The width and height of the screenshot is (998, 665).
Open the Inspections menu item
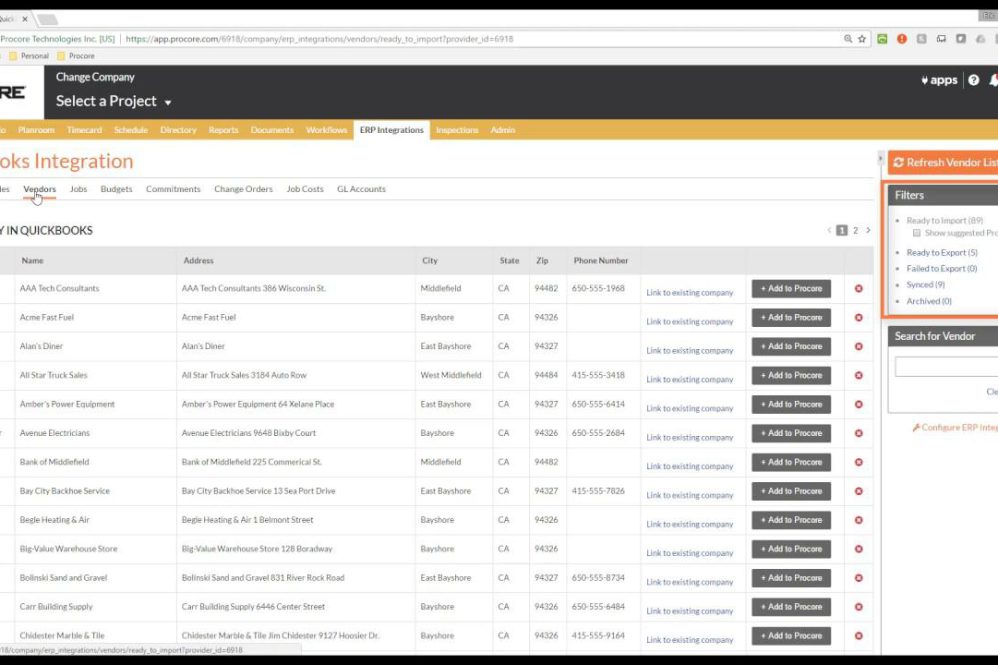pos(457,130)
